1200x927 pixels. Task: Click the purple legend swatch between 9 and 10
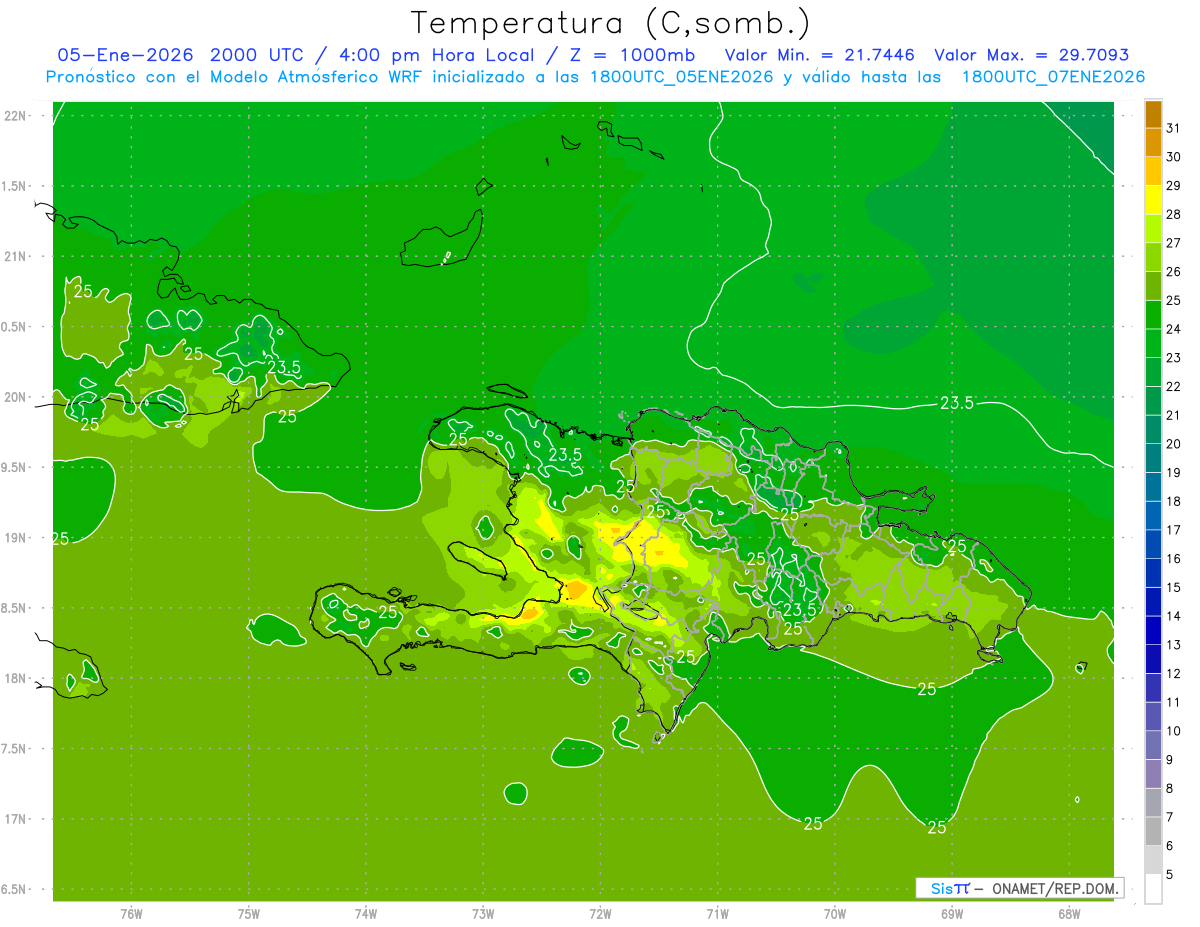coord(1153,745)
